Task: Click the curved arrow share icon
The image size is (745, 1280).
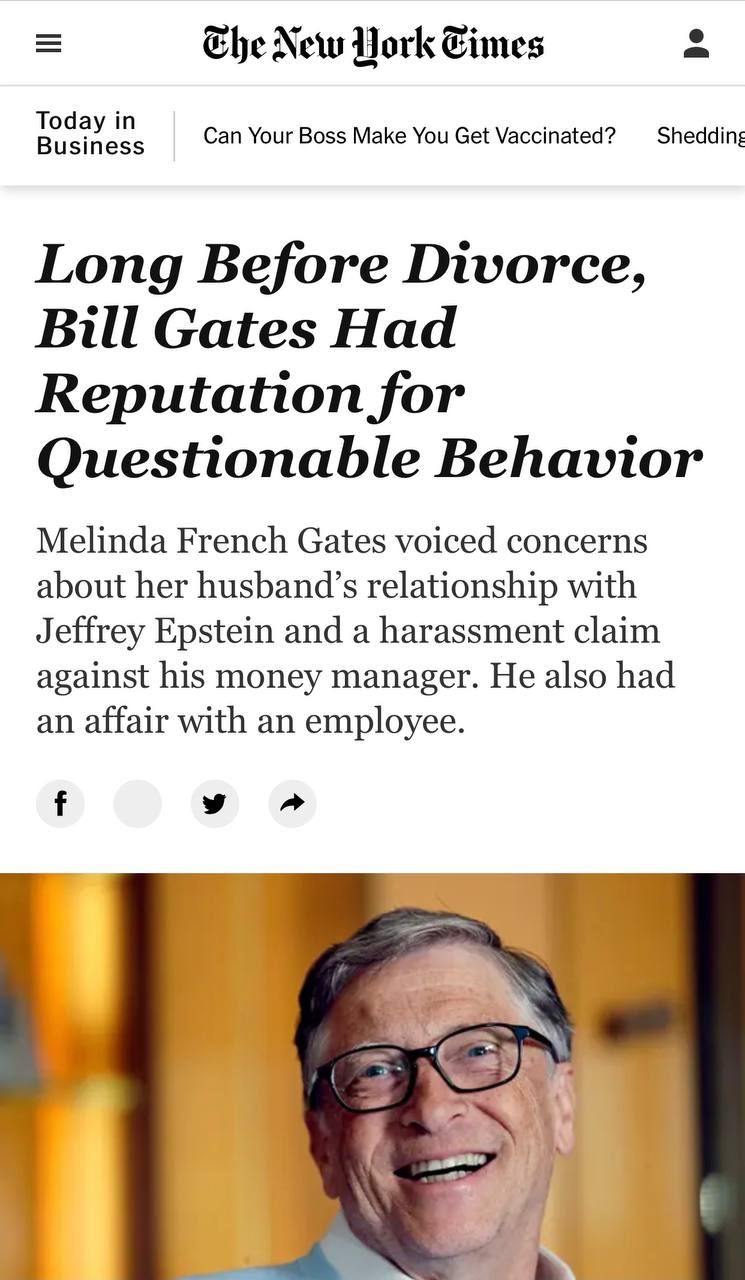Action: [x=292, y=803]
